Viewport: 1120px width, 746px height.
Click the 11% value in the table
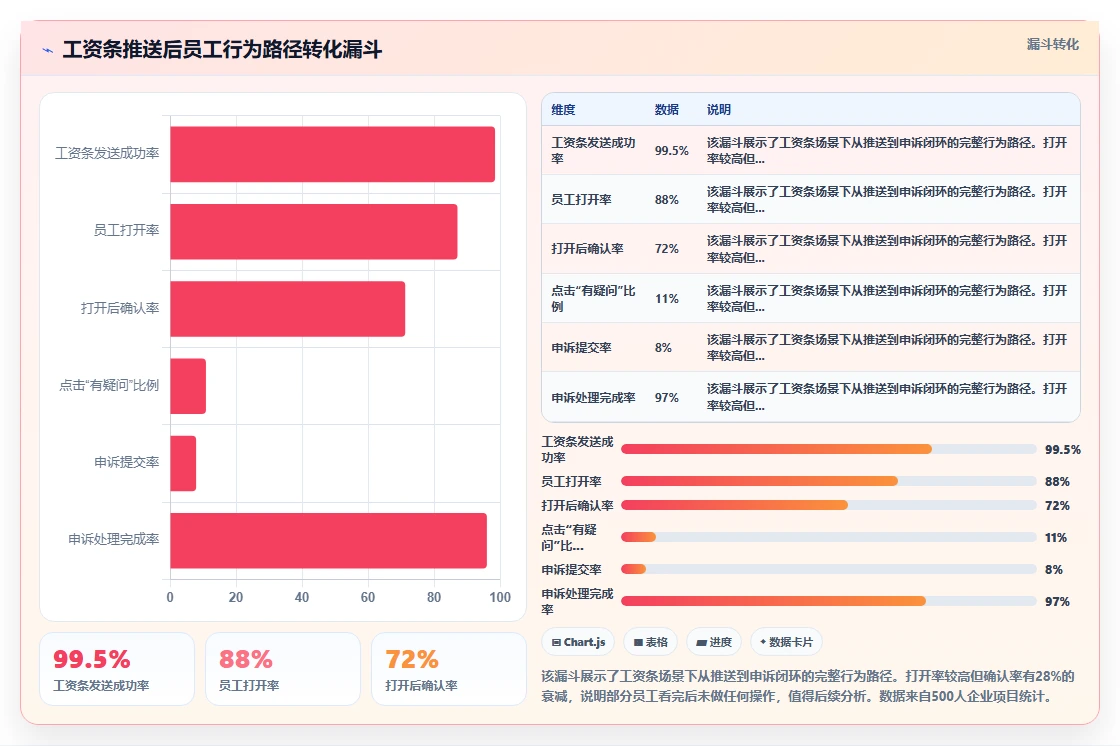(x=666, y=298)
